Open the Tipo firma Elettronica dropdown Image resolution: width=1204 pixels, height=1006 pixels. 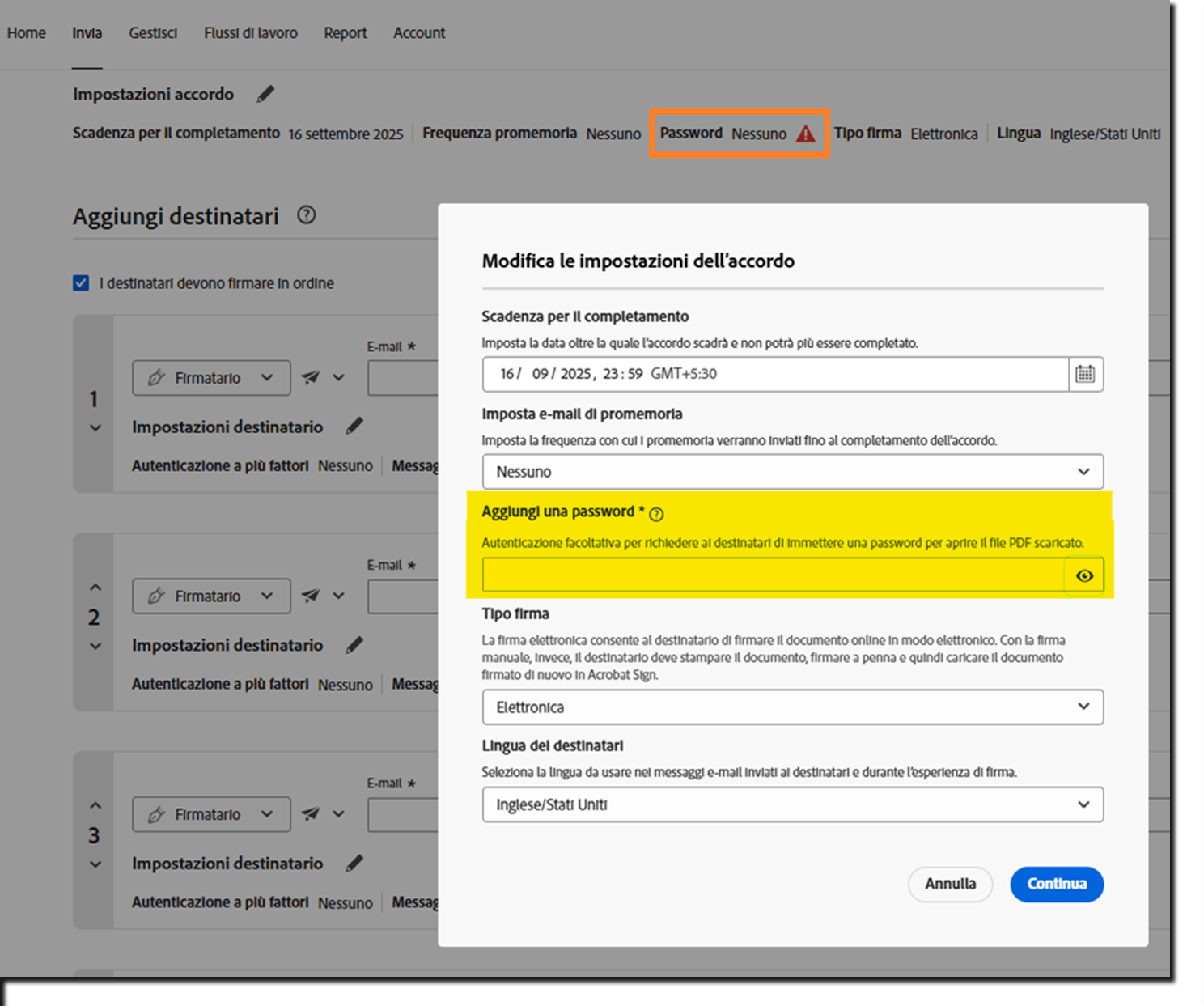coord(791,707)
